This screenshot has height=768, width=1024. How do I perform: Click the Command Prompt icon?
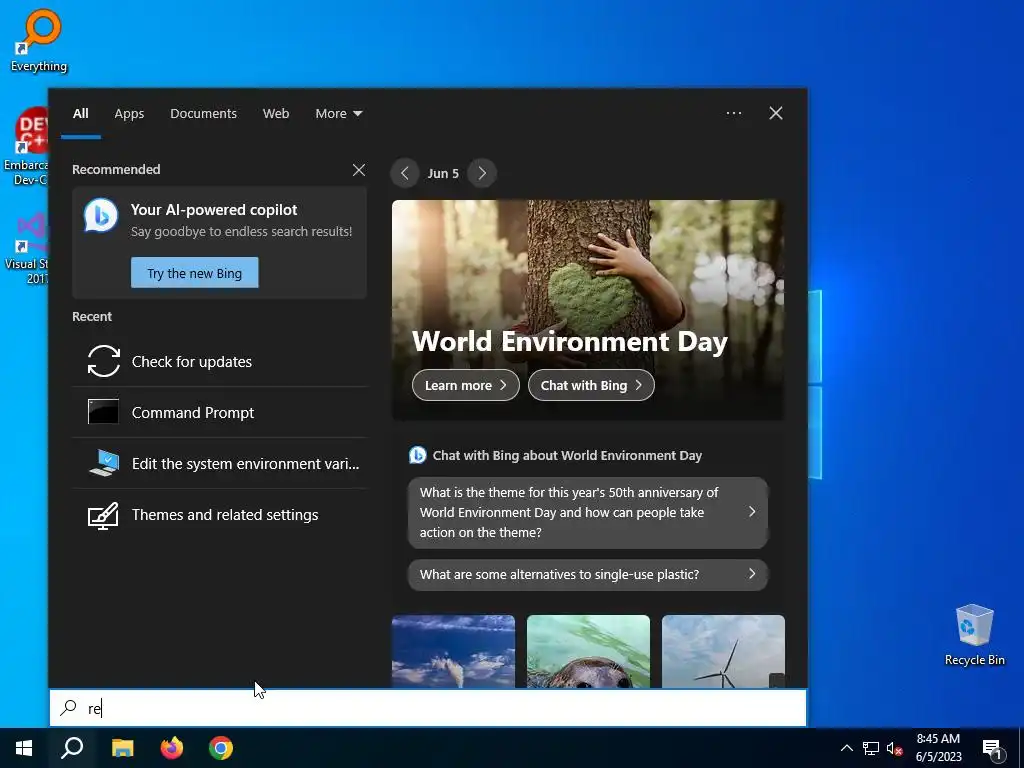coord(103,412)
